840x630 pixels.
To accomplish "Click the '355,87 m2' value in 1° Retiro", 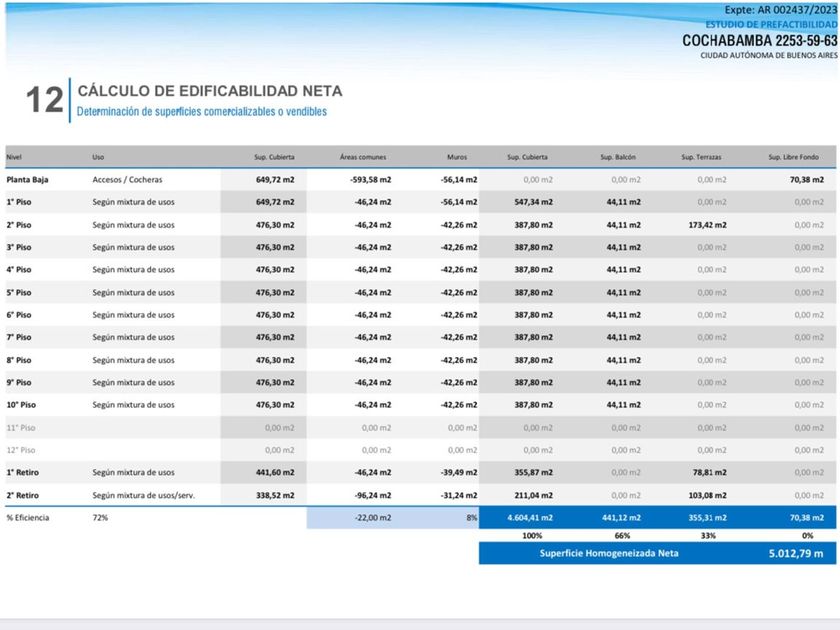I will 534,472.
